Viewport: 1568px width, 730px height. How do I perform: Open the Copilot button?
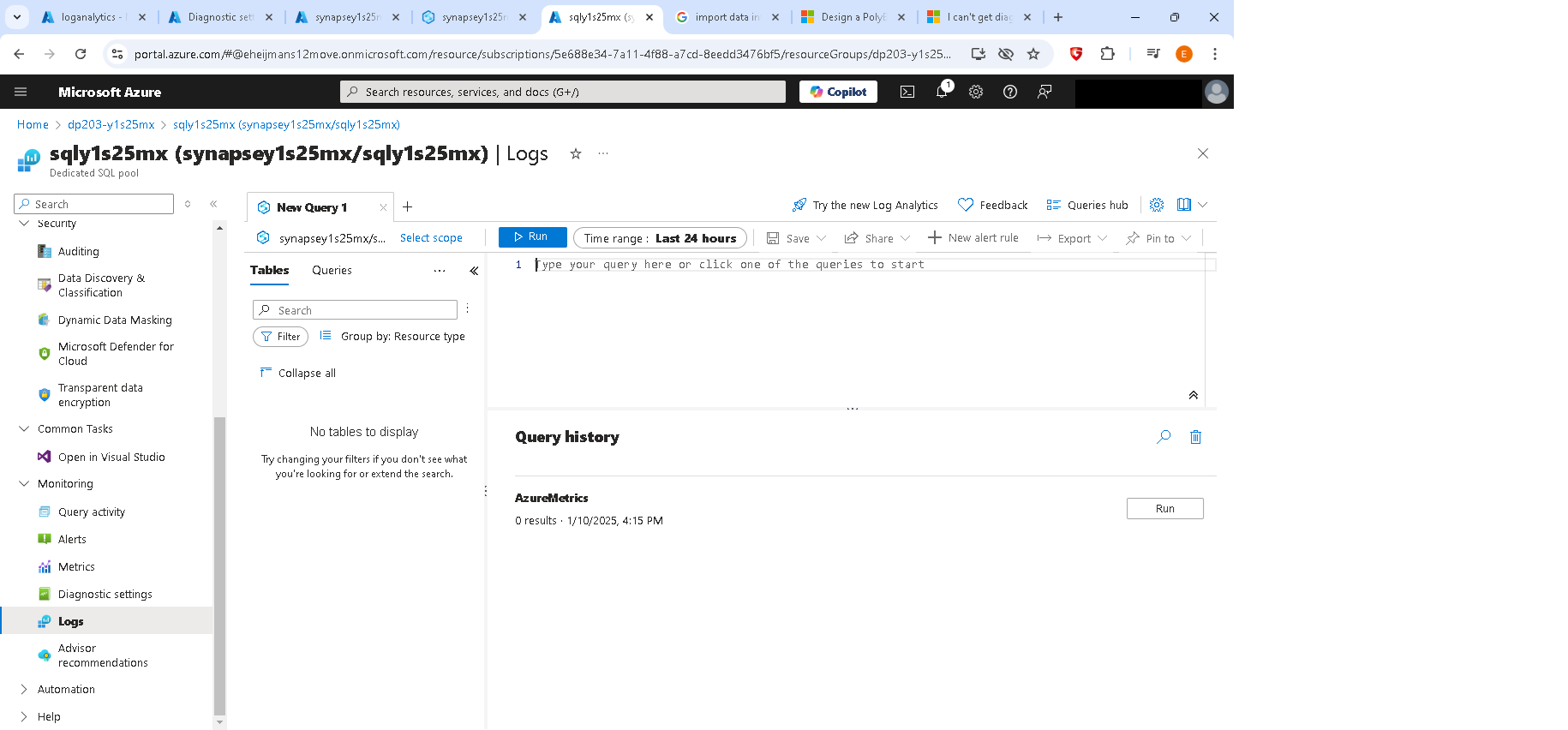838,92
